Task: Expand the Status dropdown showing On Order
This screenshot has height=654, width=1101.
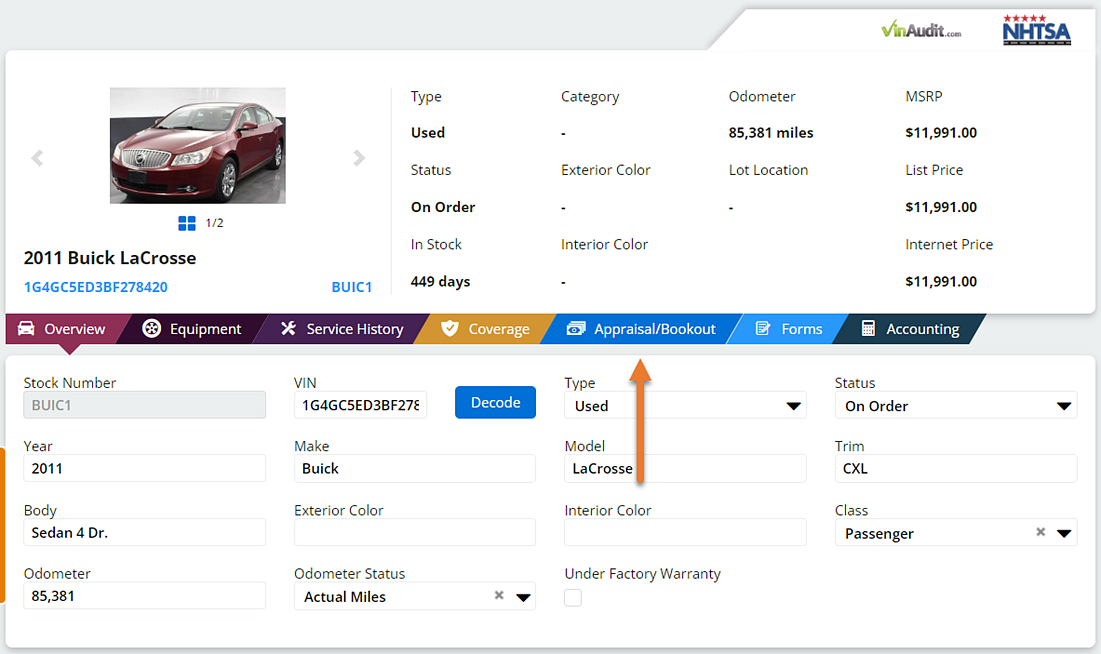Action: [1064, 405]
